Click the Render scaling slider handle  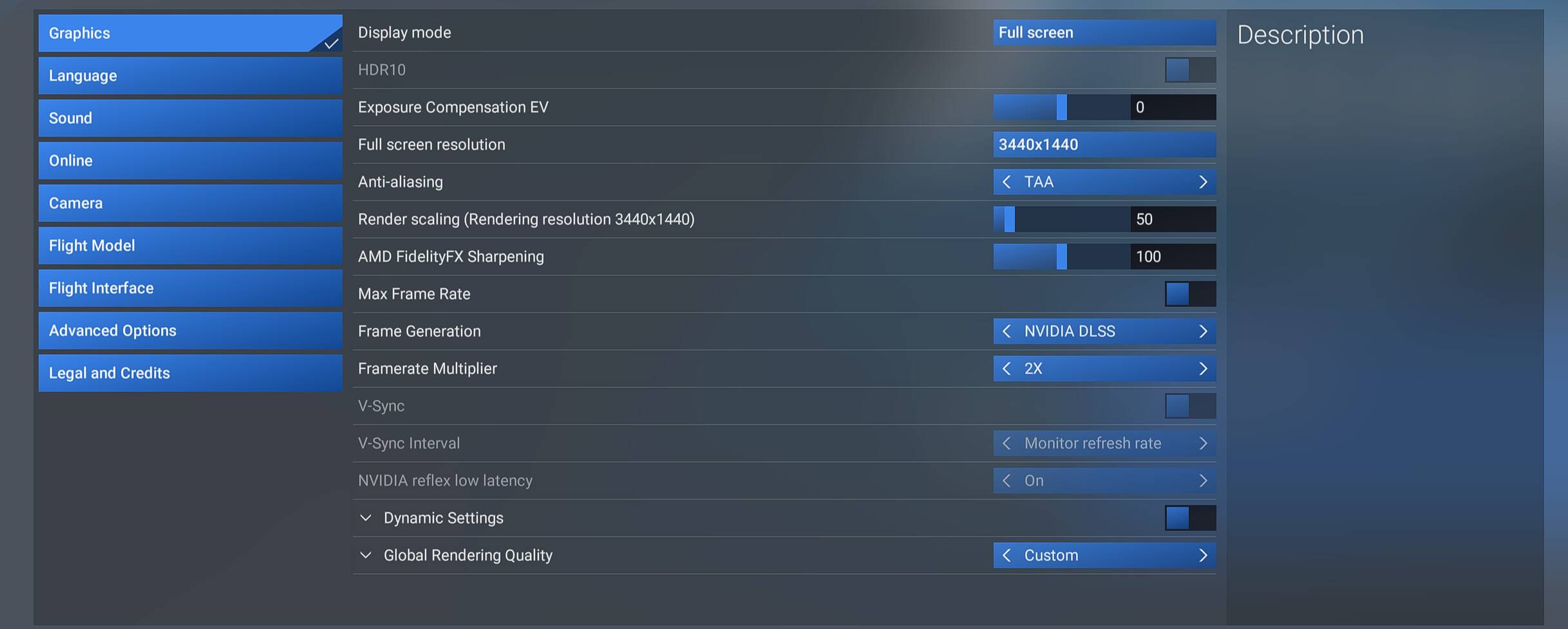coord(1009,220)
